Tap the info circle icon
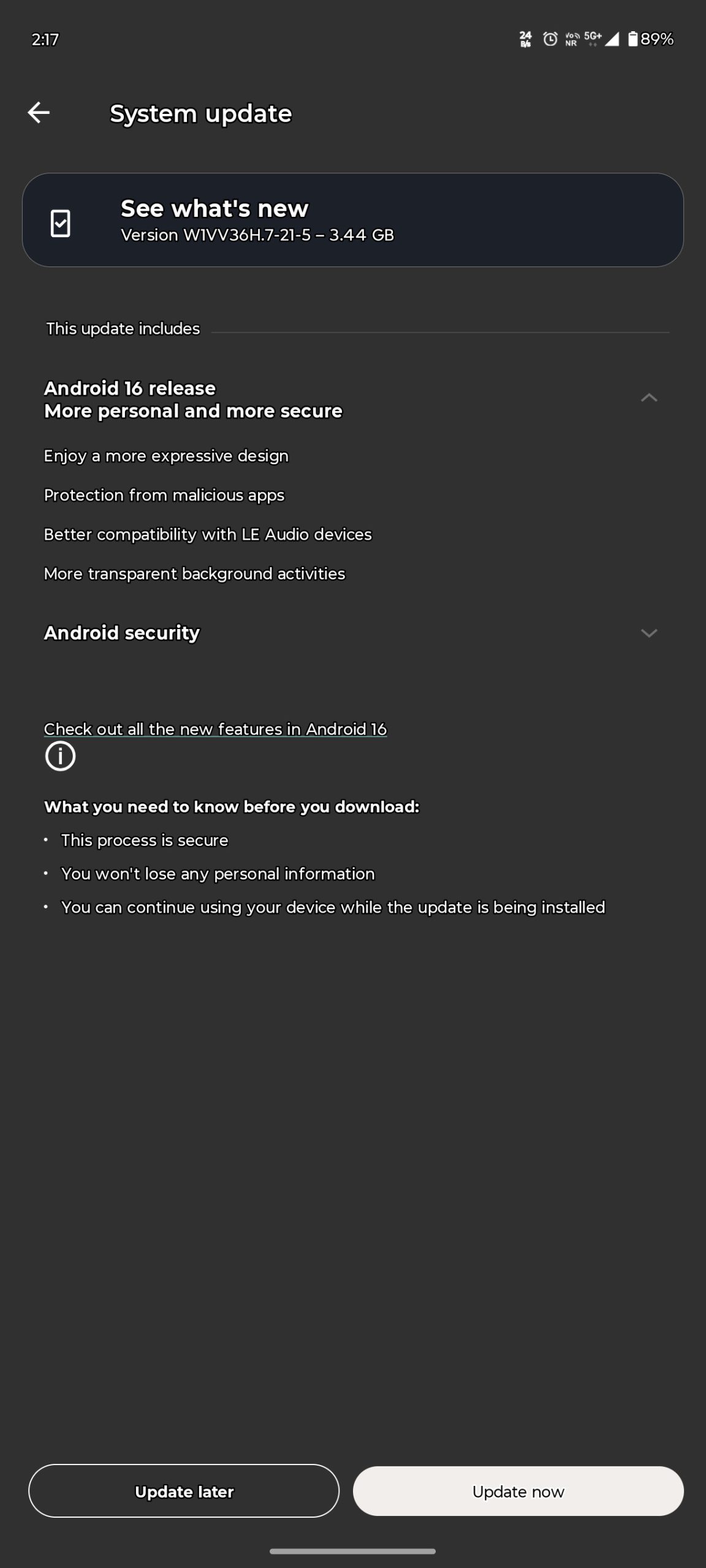The width and height of the screenshot is (706, 1568). (x=60, y=756)
